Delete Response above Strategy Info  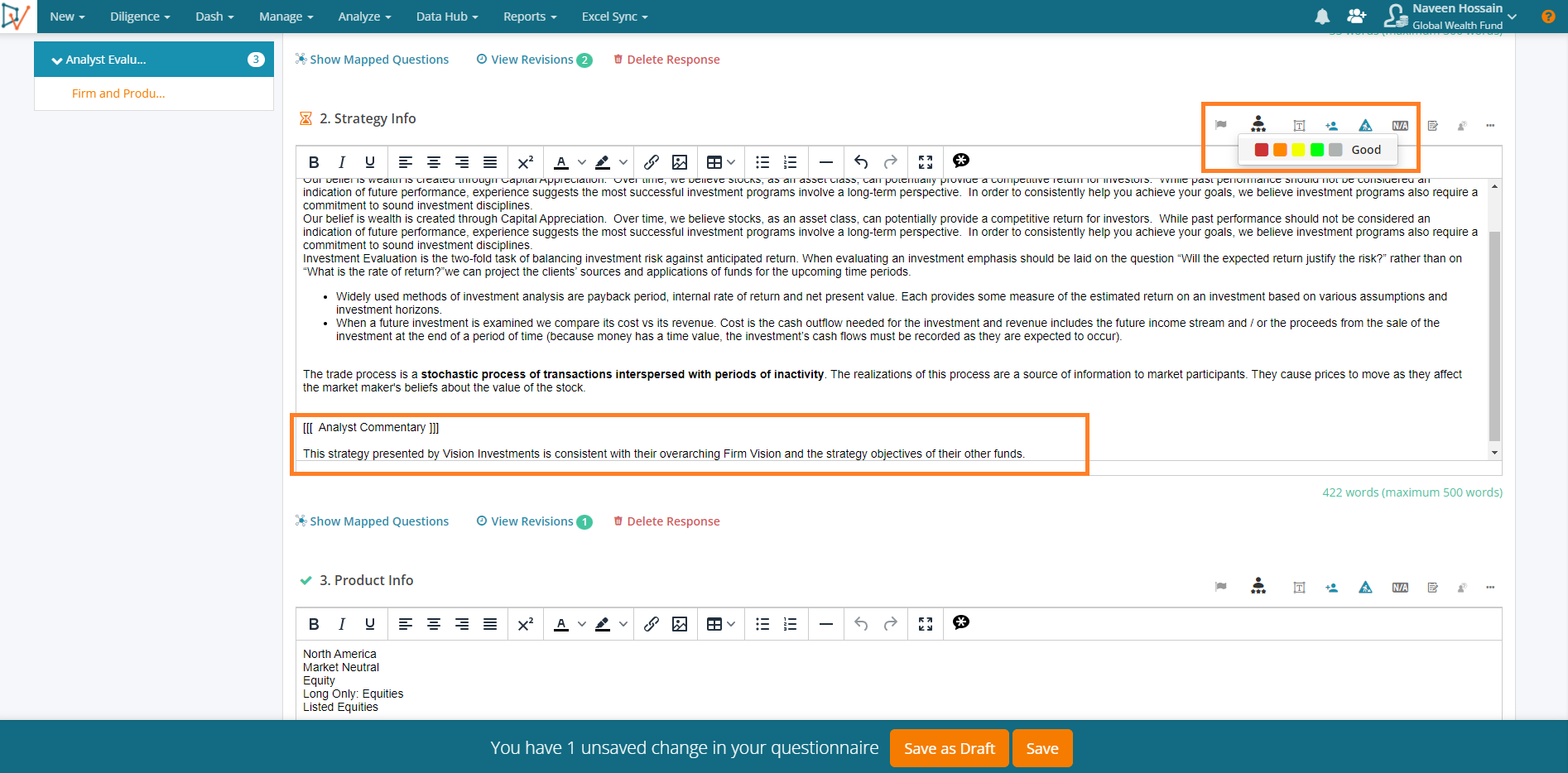pyautogui.click(x=666, y=60)
